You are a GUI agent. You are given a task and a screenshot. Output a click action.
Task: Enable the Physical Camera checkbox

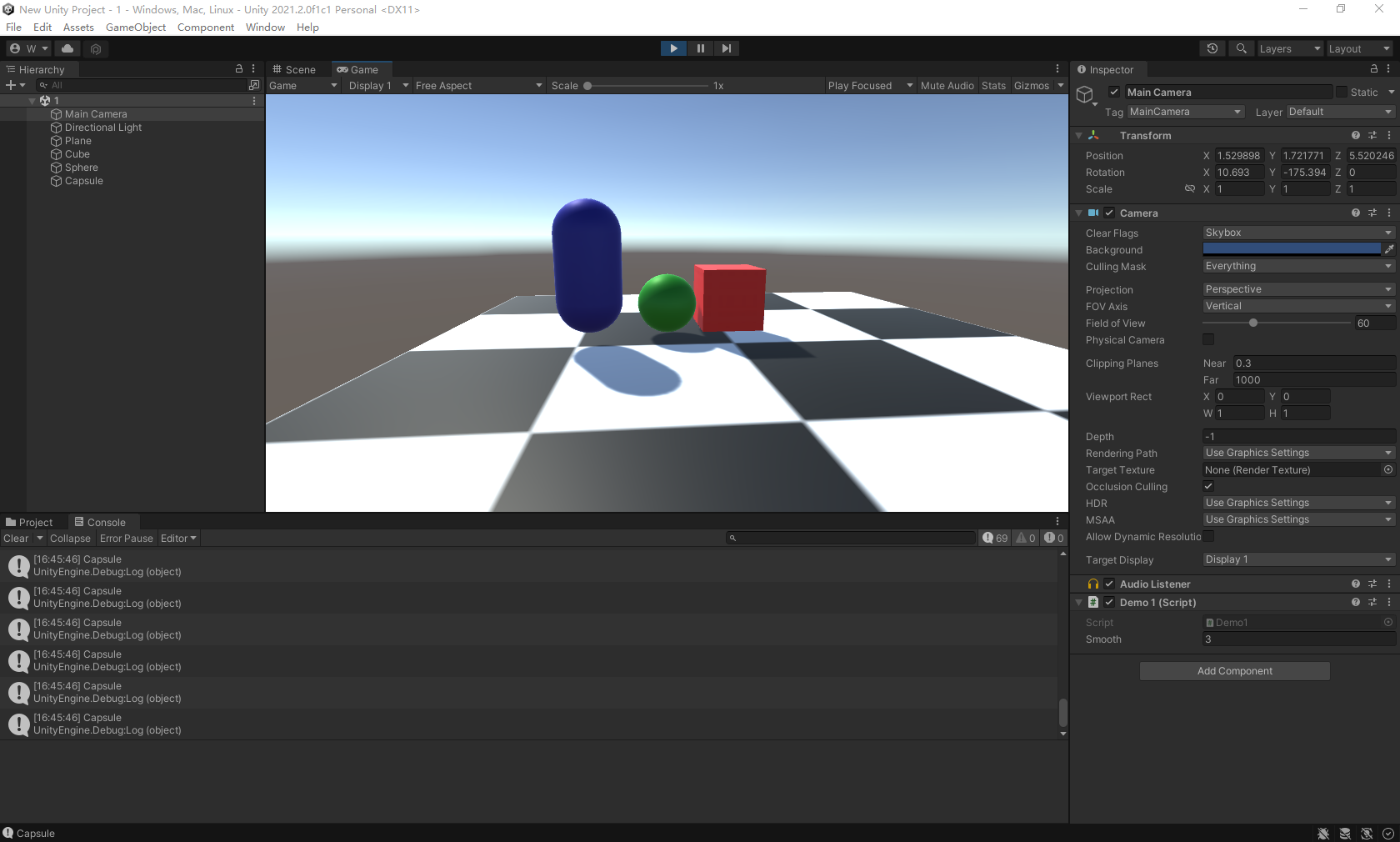(1208, 339)
